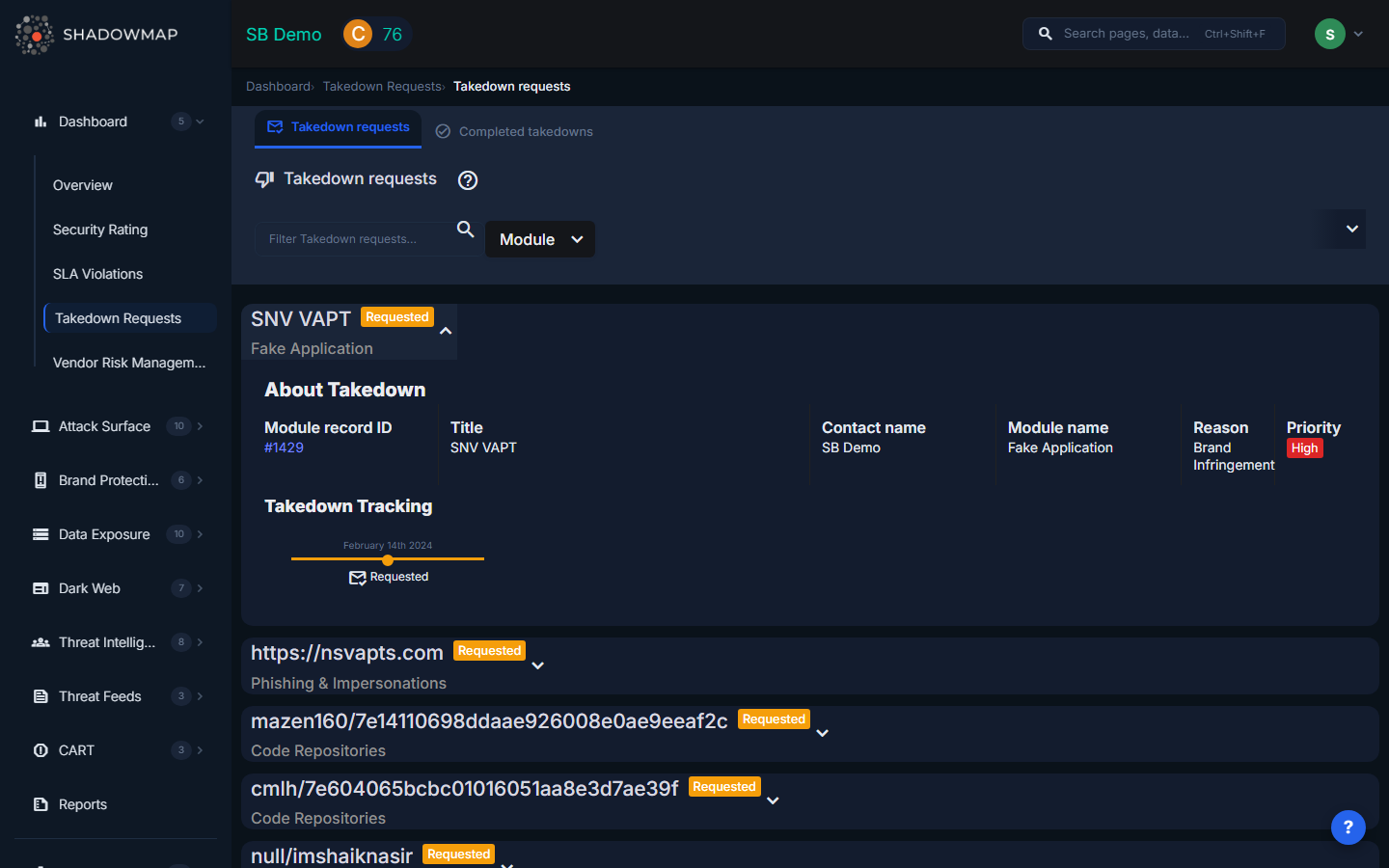1389x868 pixels.
Task: Open Dark Web from the sidebar
Action: point(89,588)
